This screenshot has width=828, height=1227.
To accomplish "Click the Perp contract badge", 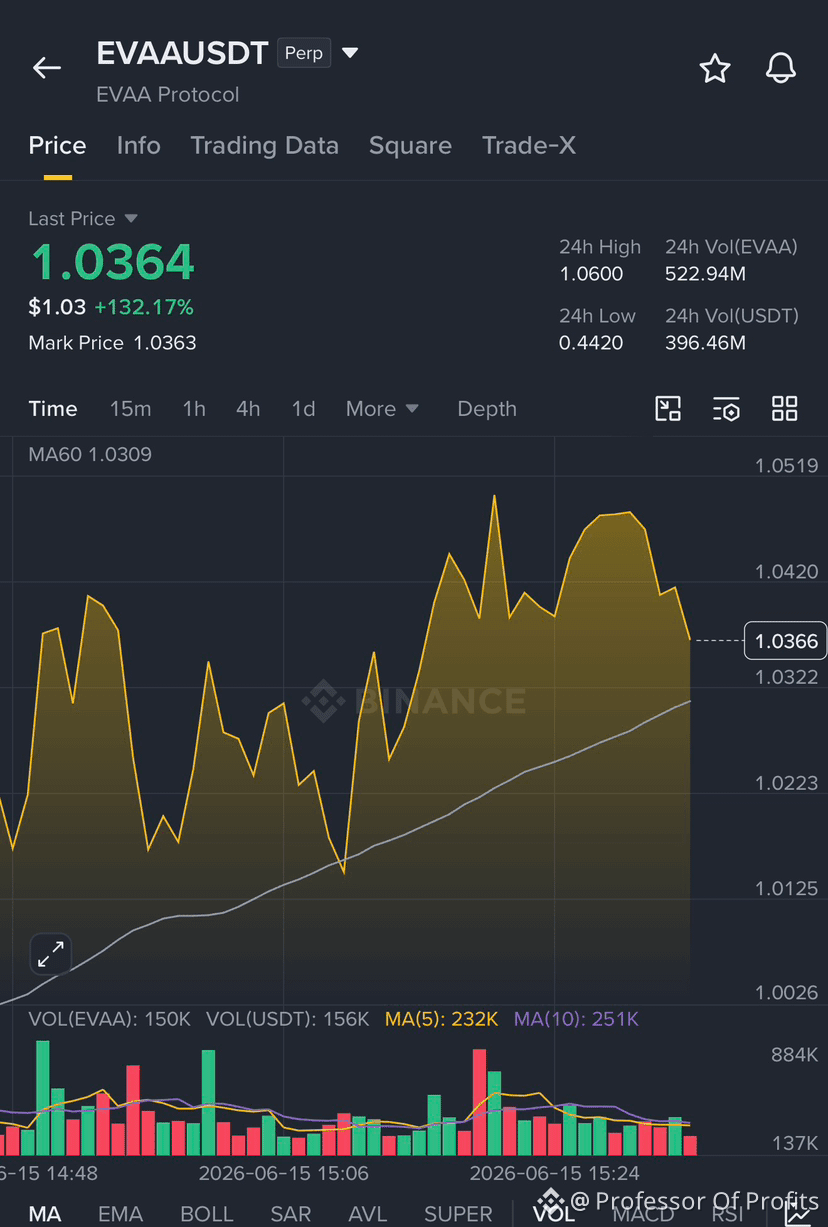I will coord(304,53).
